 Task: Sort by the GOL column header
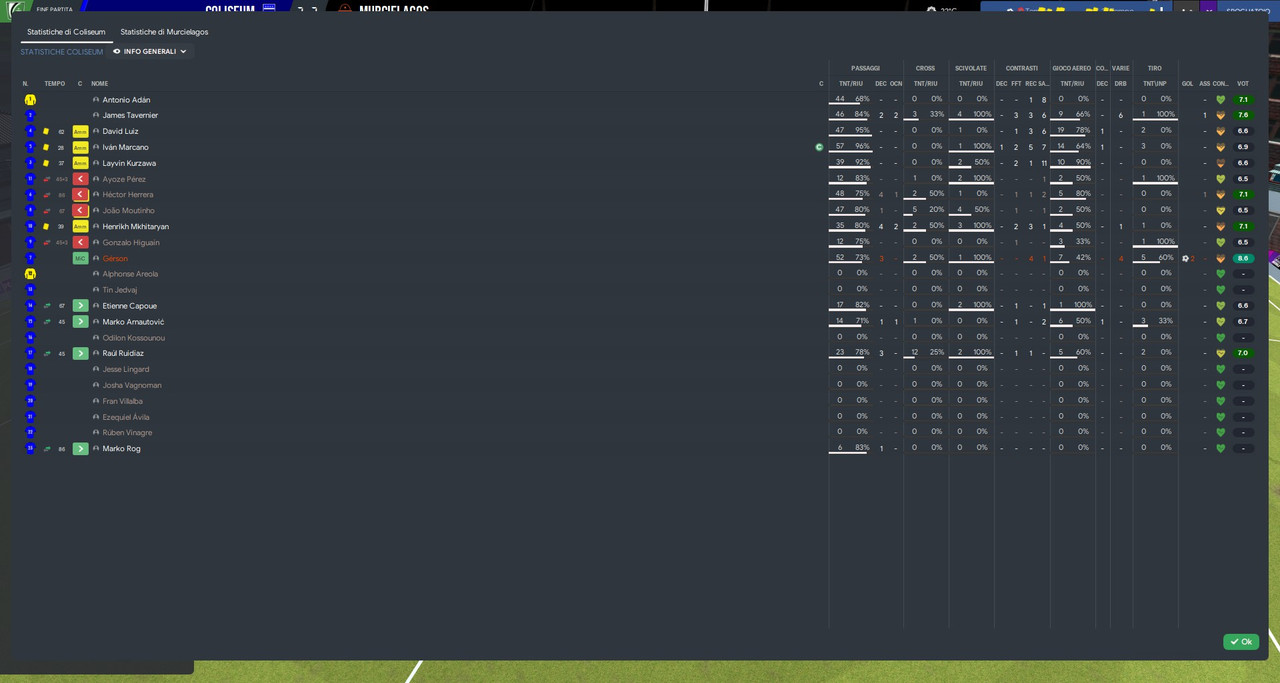coord(1187,84)
